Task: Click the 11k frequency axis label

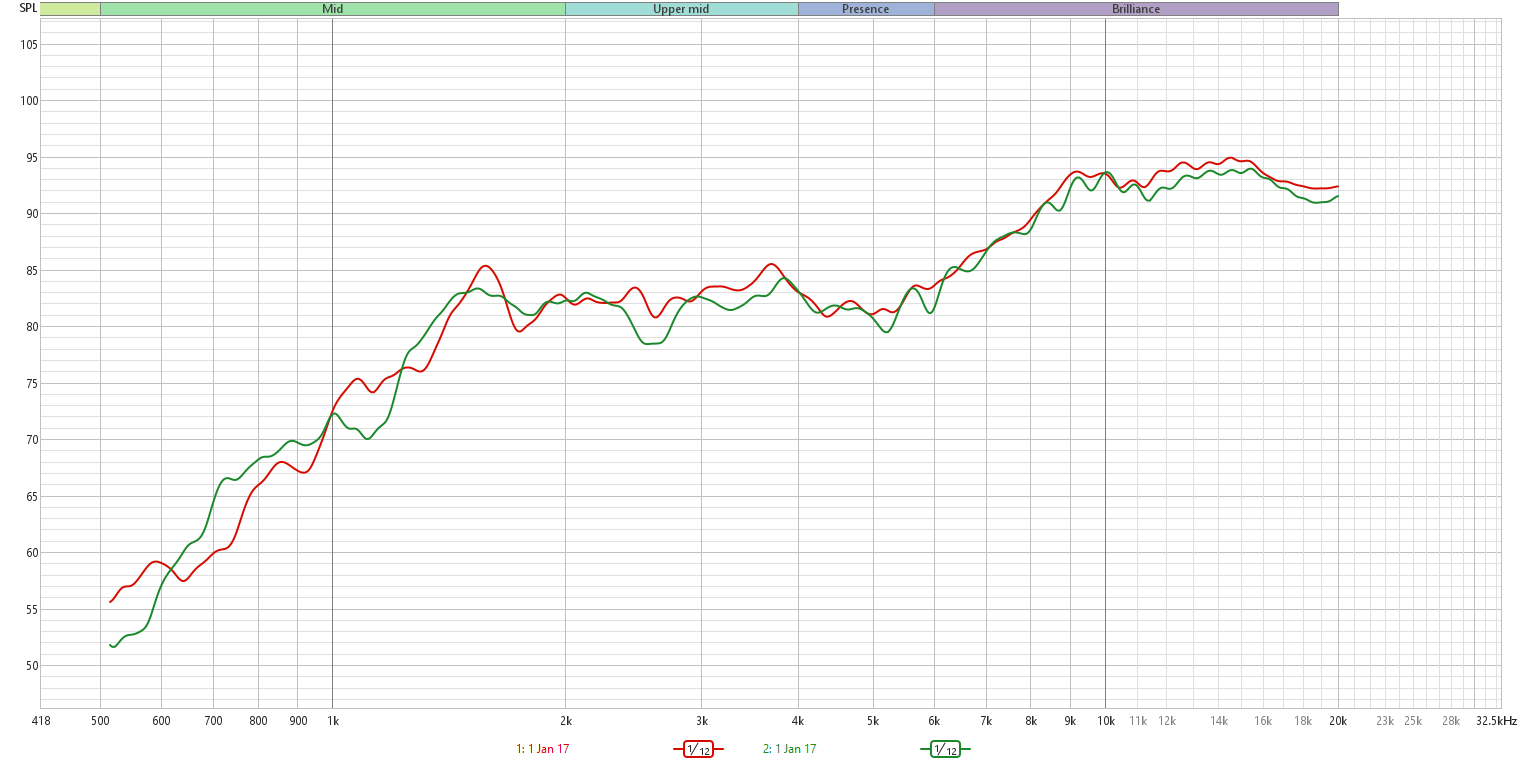Action: coord(1138,720)
